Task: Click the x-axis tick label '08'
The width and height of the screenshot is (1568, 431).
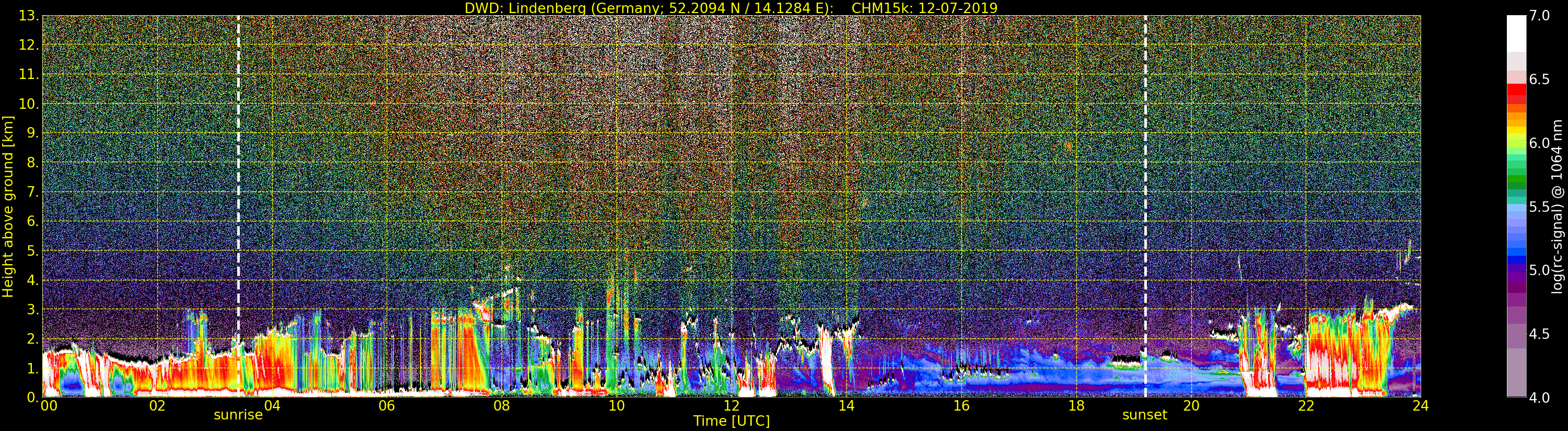Action: (502, 406)
